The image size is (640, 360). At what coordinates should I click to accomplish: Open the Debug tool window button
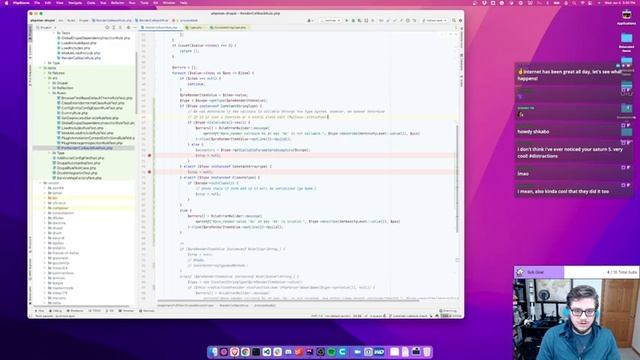pos(55,311)
